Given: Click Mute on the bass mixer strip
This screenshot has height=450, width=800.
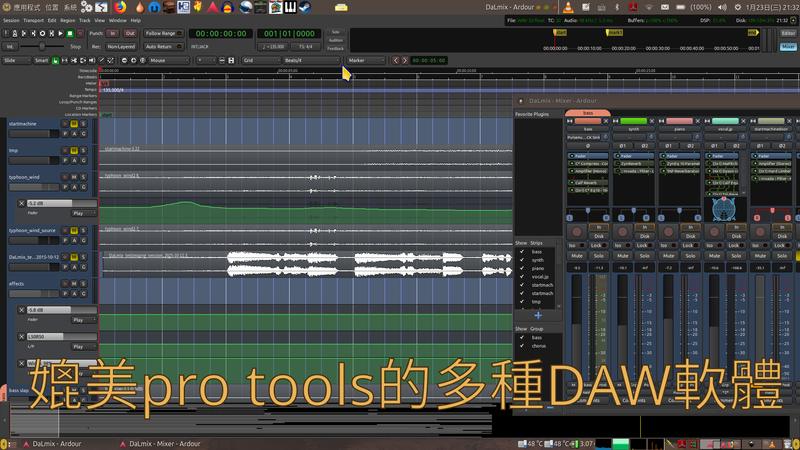Looking at the screenshot, I should tap(577, 256).
